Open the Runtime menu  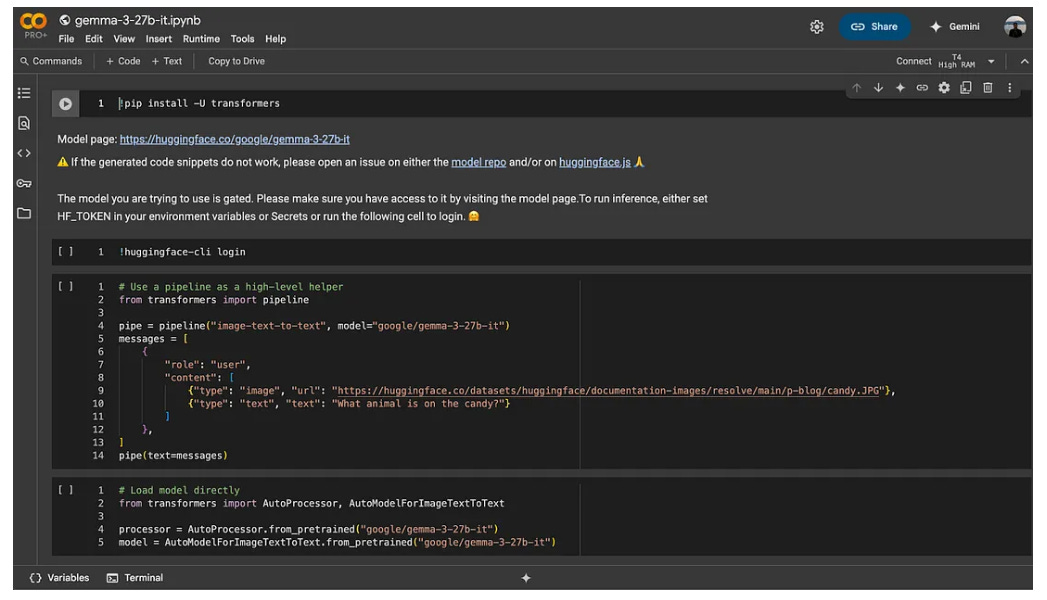(201, 39)
